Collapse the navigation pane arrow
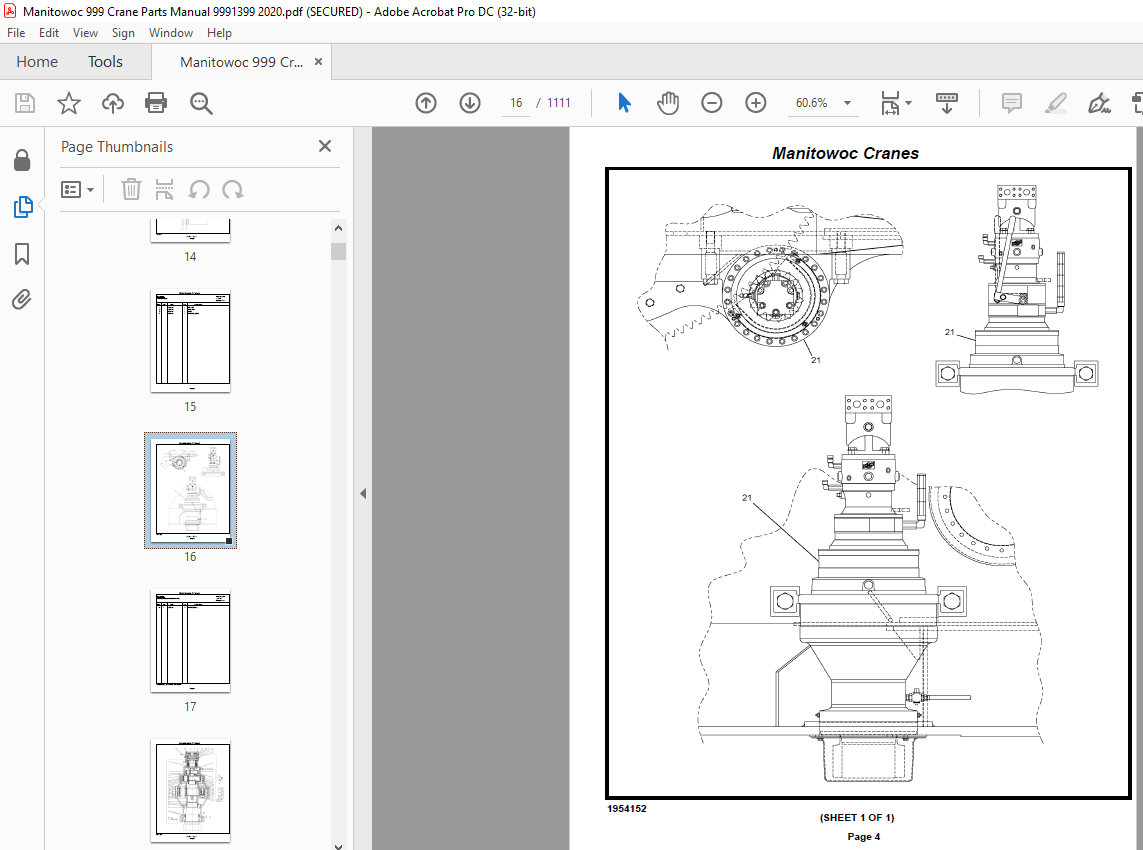 click(x=363, y=494)
